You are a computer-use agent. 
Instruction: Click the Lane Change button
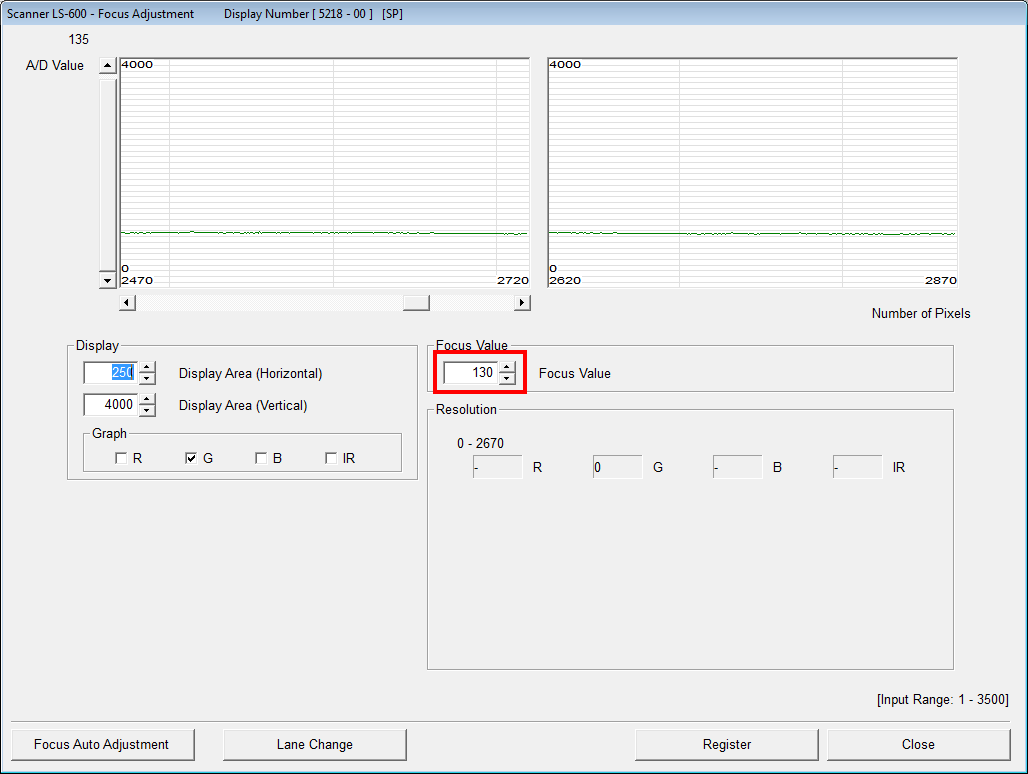(315, 745)
